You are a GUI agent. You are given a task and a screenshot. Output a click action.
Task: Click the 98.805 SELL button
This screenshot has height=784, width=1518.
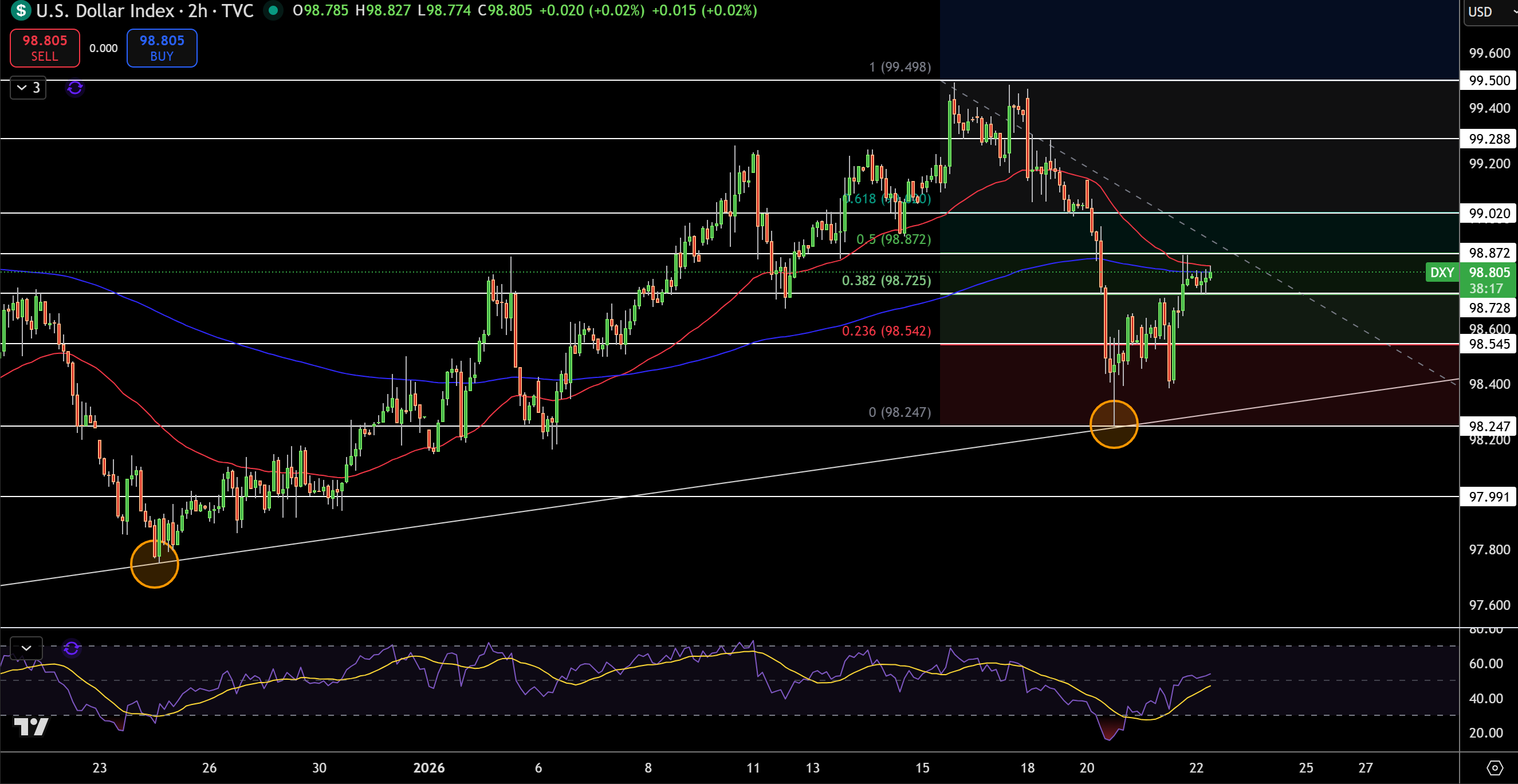[45, 48]
